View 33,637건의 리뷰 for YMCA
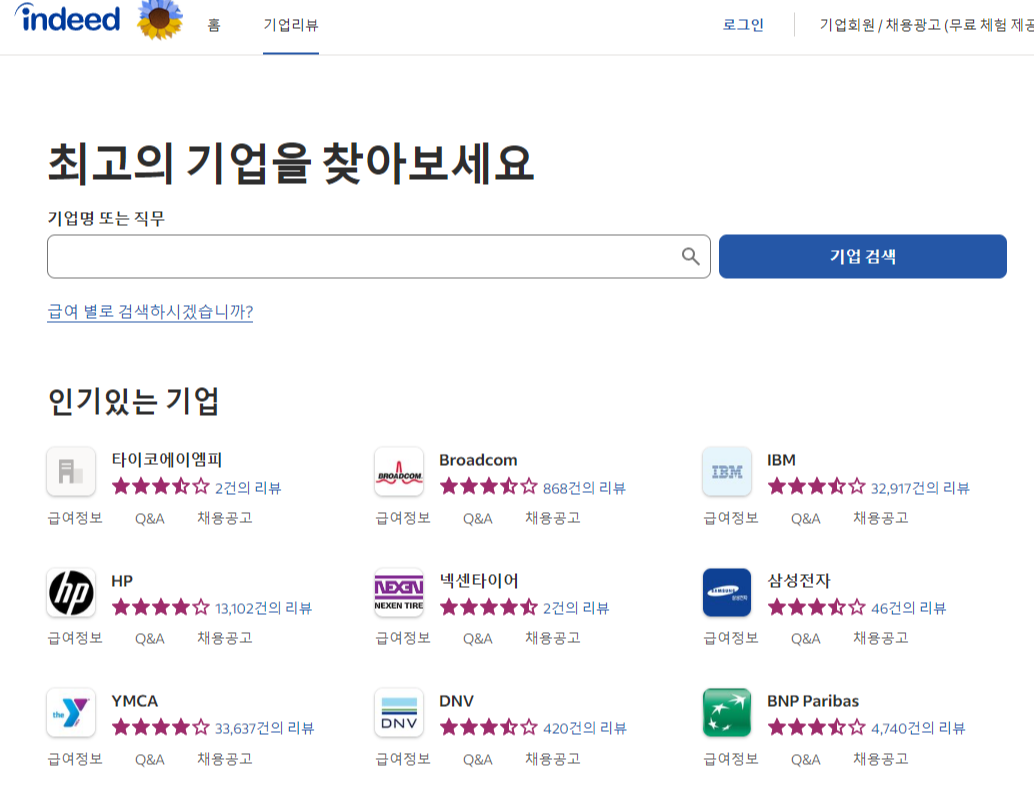The image size is (1034, 794). (x=264, y=728)
